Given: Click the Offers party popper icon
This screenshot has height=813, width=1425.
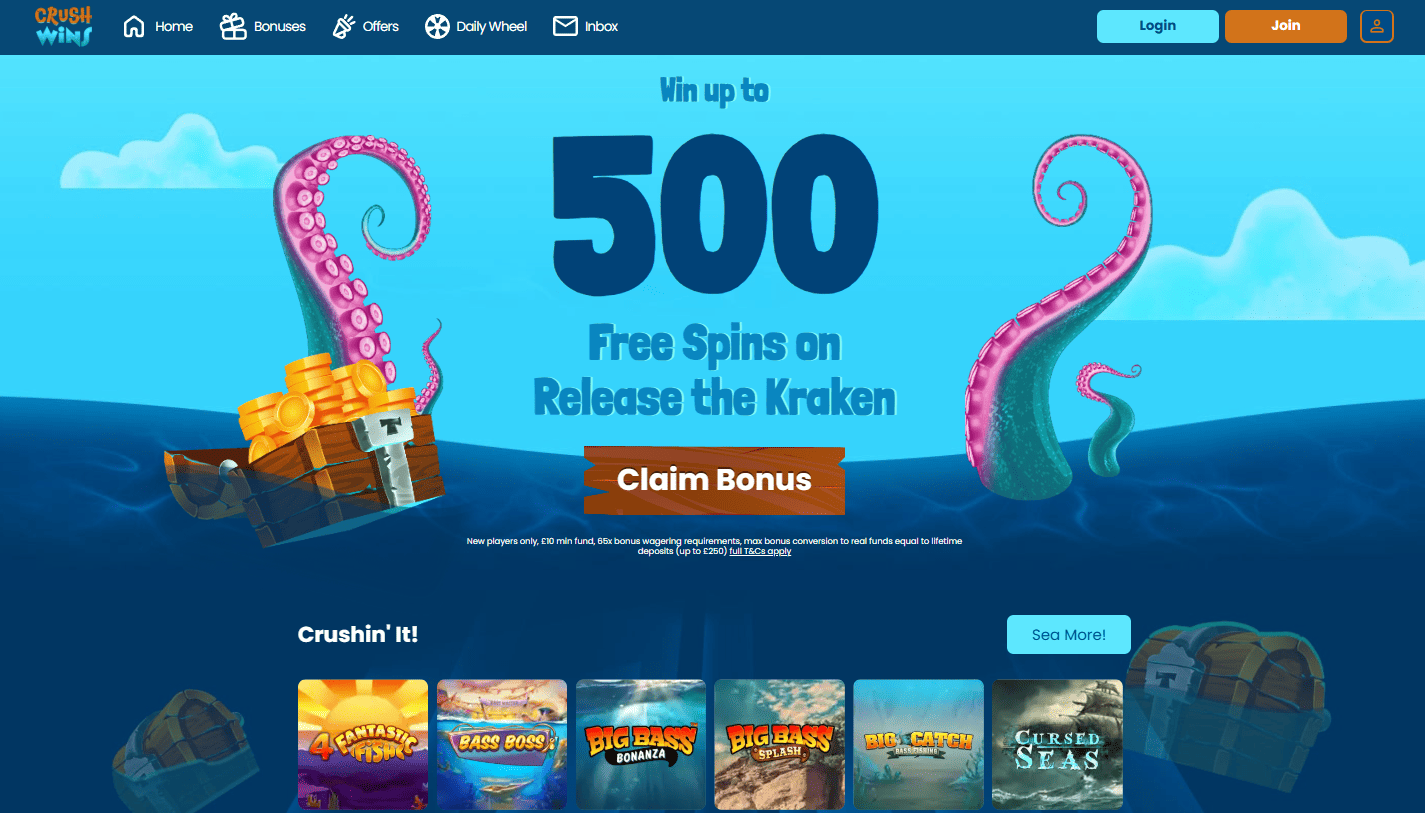Looking at the screenshot, I should pyautogui.click(x=344, y=26).
